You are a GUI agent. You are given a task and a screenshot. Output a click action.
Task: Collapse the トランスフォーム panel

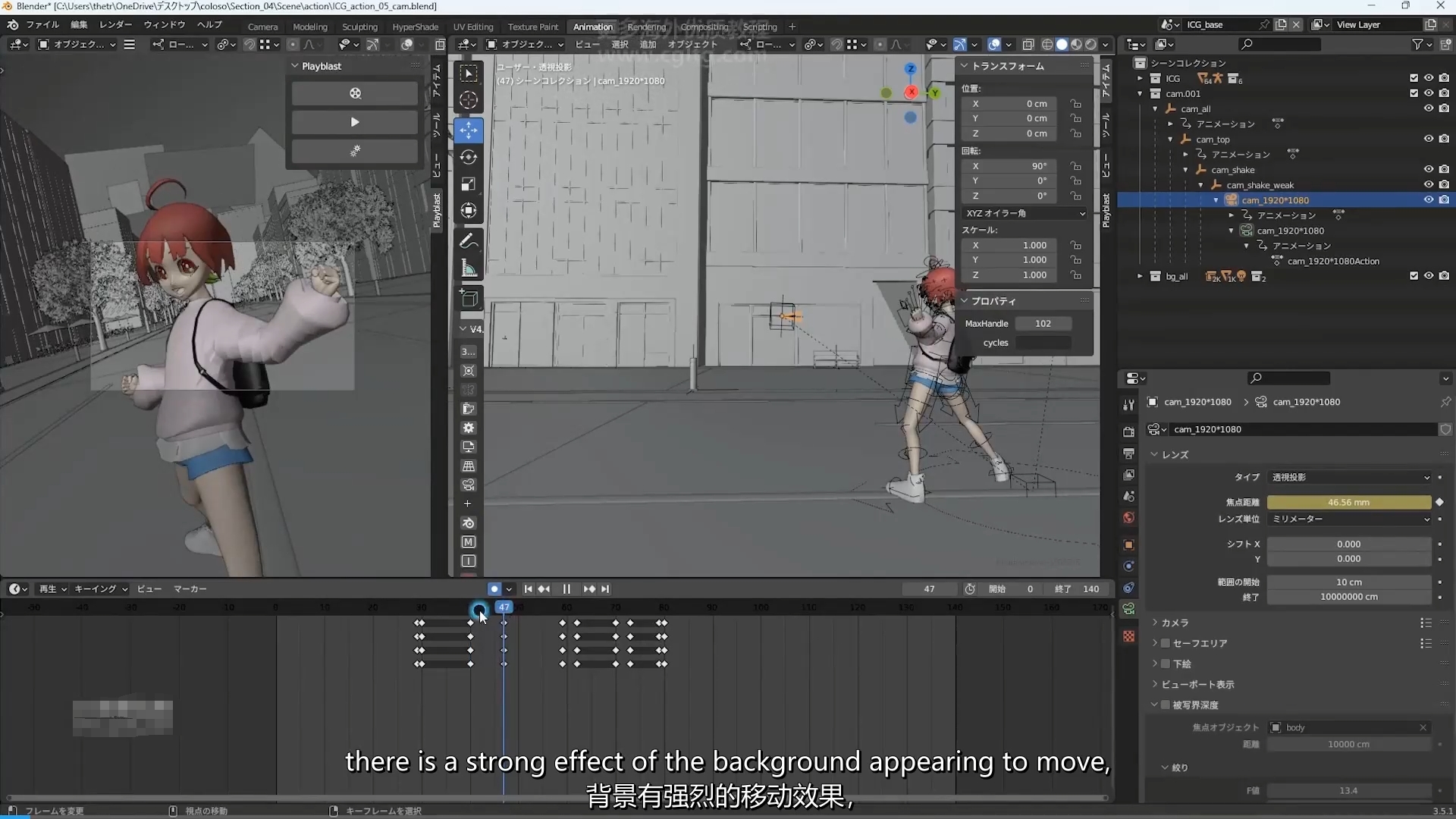[x=965, y=66]
